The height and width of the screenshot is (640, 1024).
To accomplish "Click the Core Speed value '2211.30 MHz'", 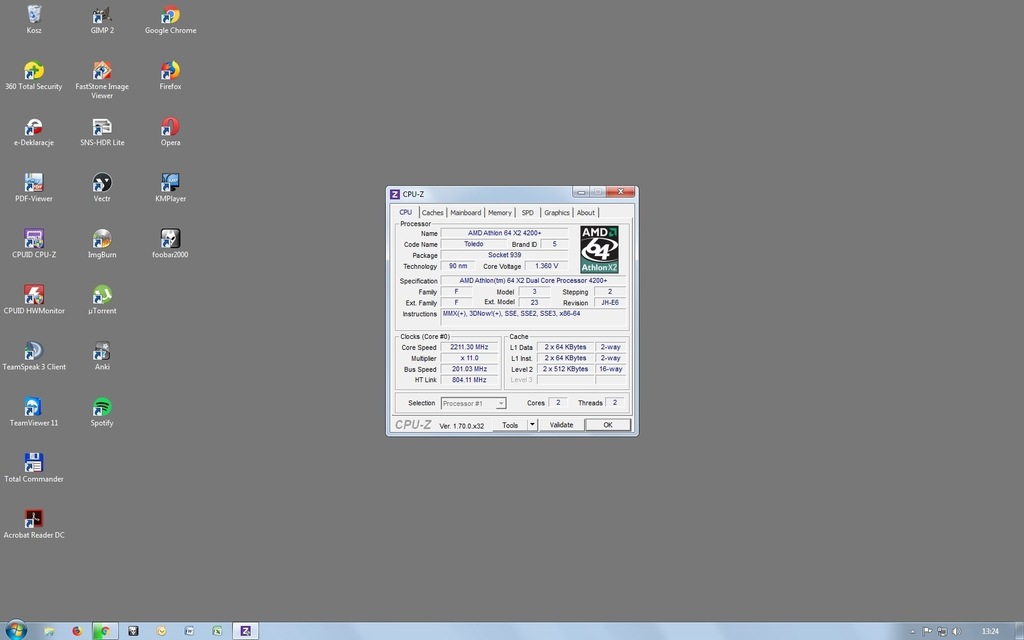I will point(469,347).
